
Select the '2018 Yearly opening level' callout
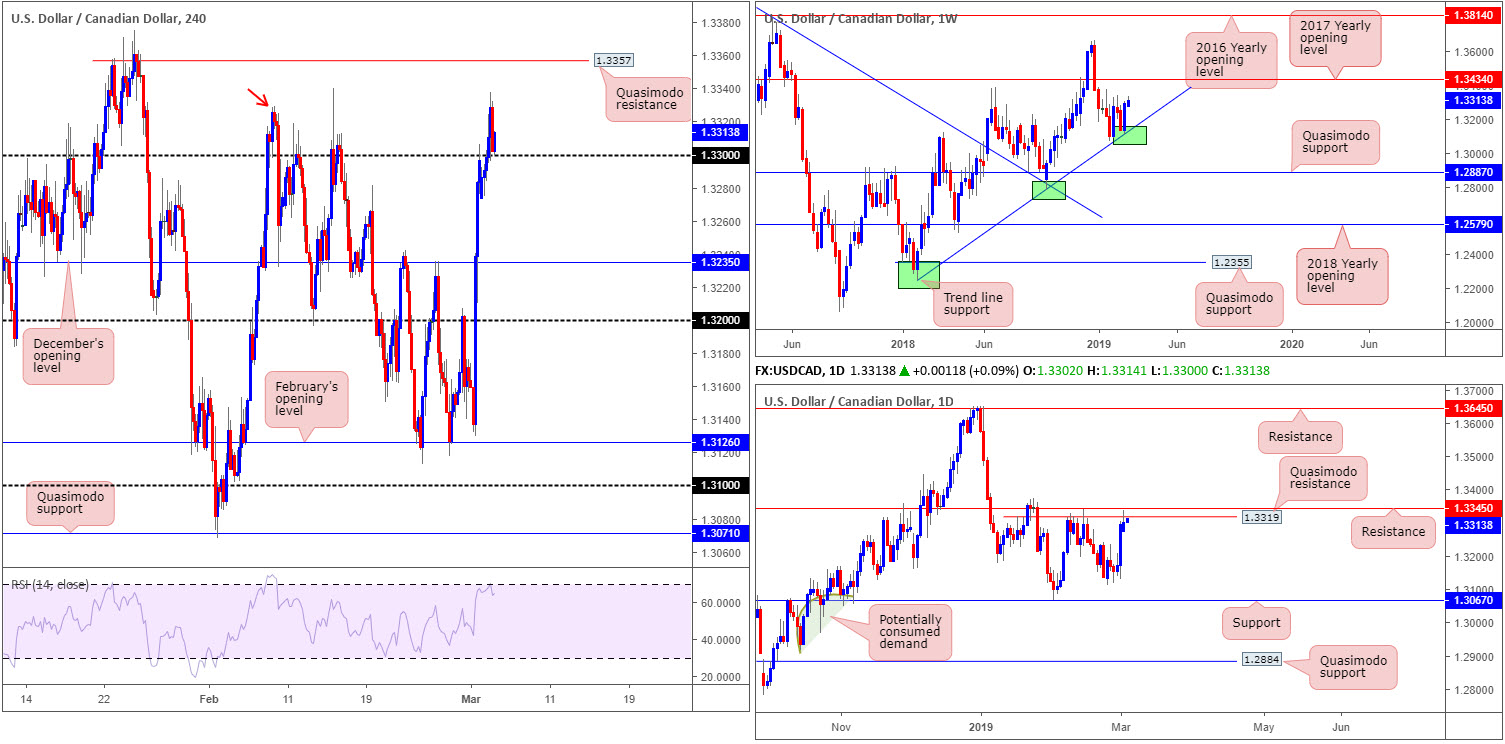click(x=1340, y=275)
